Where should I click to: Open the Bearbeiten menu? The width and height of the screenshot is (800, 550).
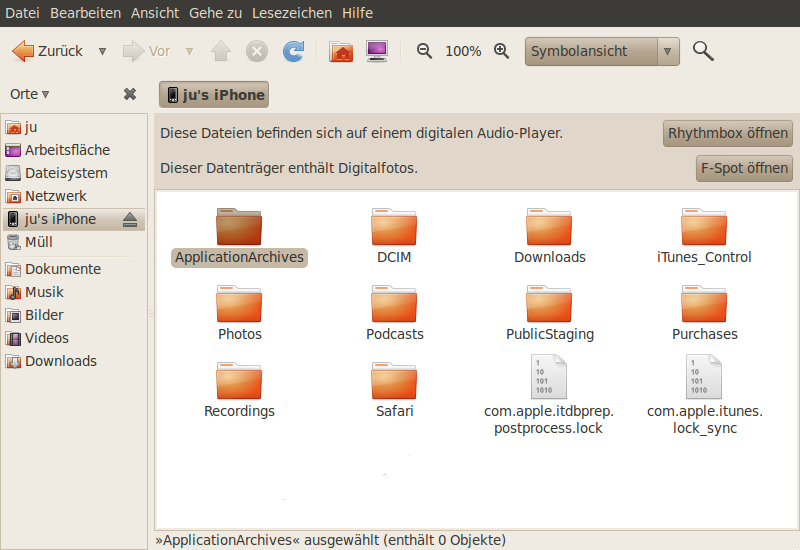(86, 13)
